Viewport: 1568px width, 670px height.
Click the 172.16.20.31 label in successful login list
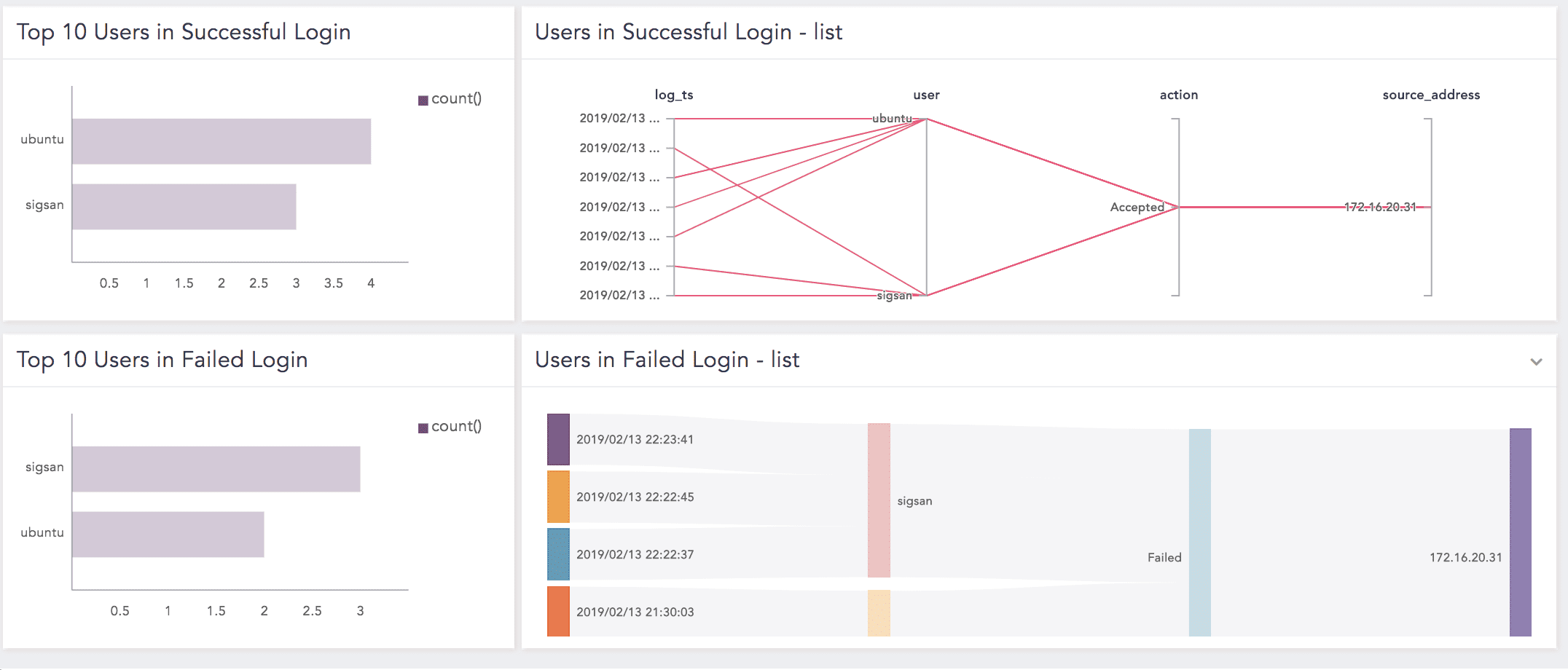(x=1379, y=207)
